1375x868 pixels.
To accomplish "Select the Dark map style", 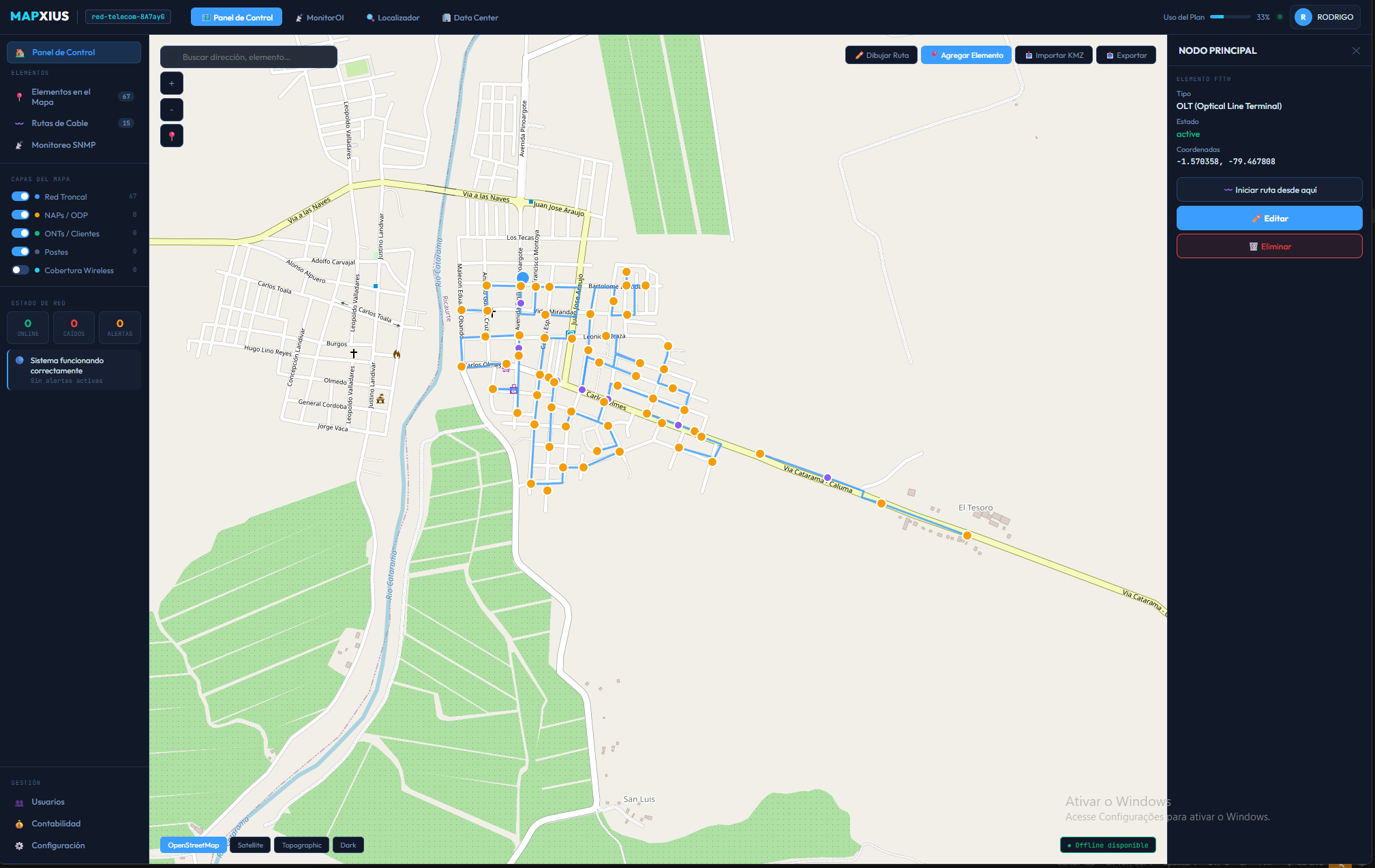I will tap(348, 845).
